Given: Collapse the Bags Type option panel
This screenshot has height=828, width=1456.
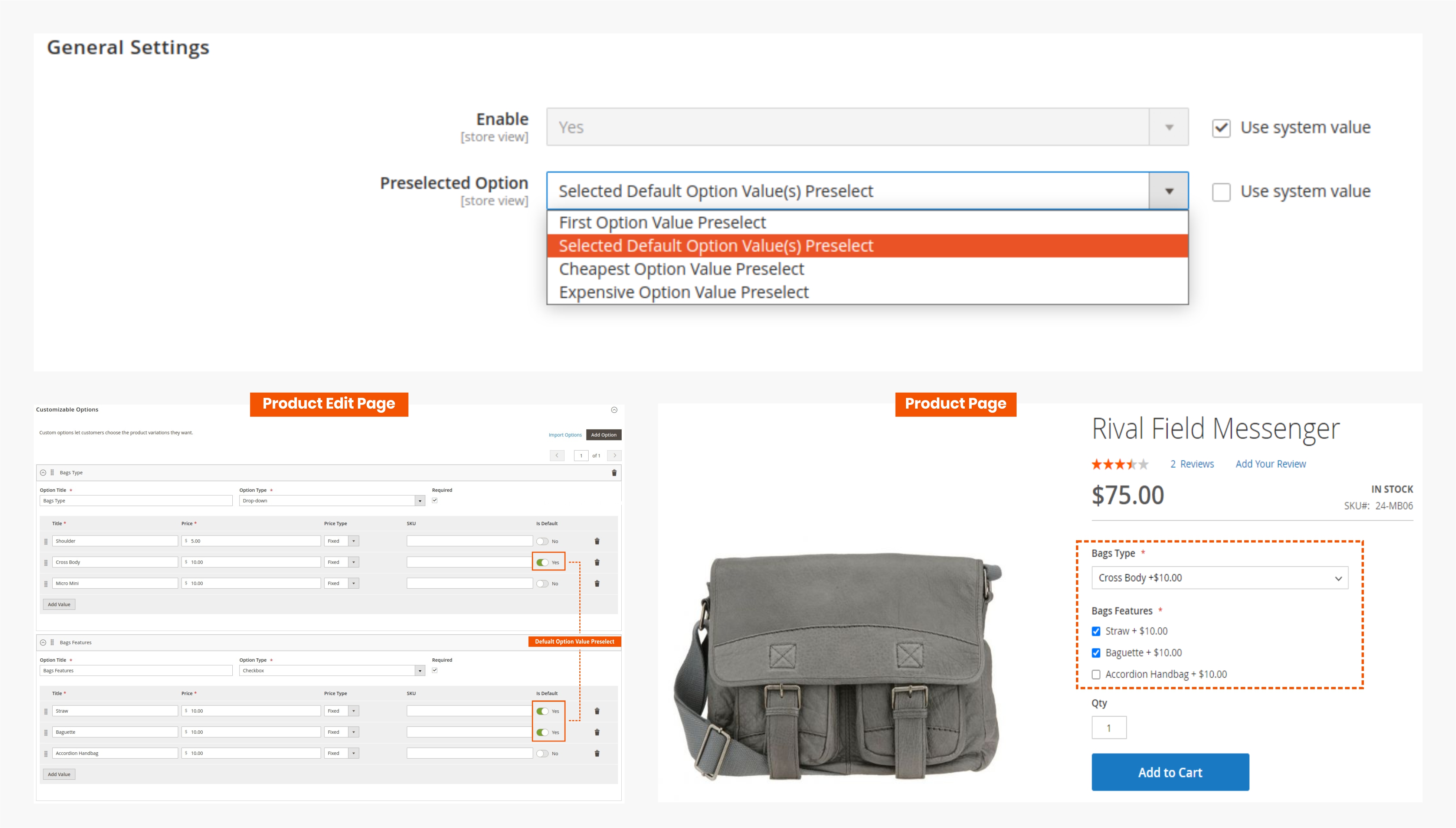Looking at the screenshot, I should [x=43, y=472].
